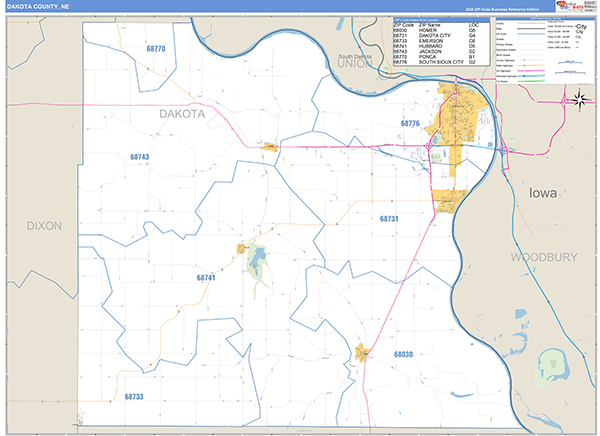Click the ZIP code label 68030
This screenshot has height=436, width=600.
tap(403, 354)
